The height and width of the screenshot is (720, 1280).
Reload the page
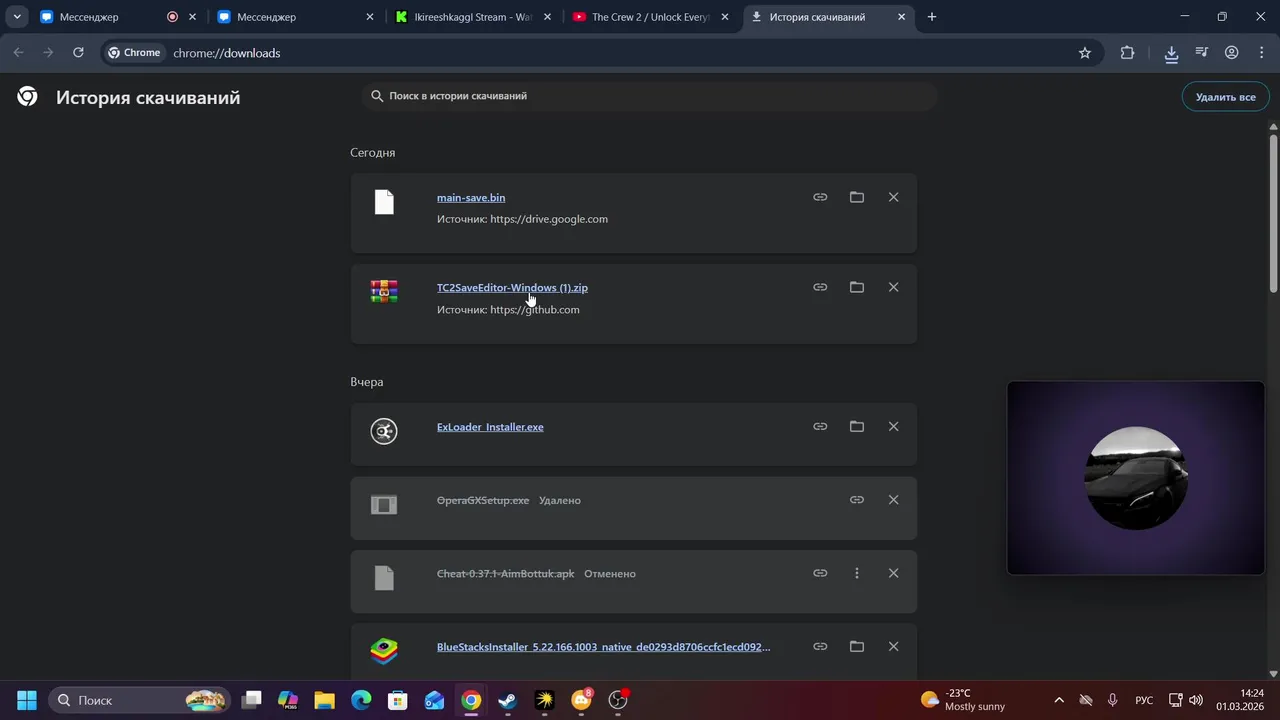click(x=78, y=53)
